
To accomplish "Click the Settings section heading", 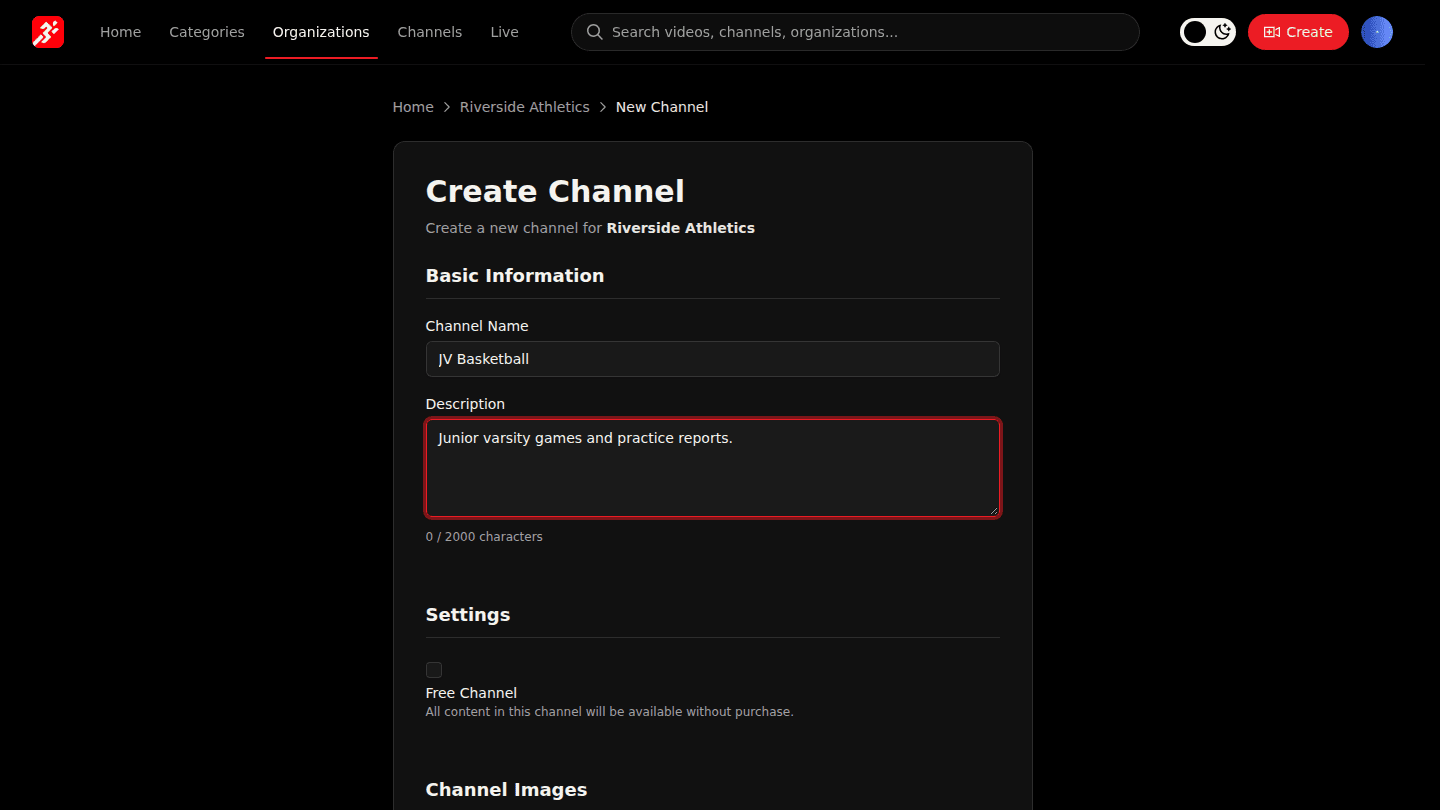I will click(468, 615).
